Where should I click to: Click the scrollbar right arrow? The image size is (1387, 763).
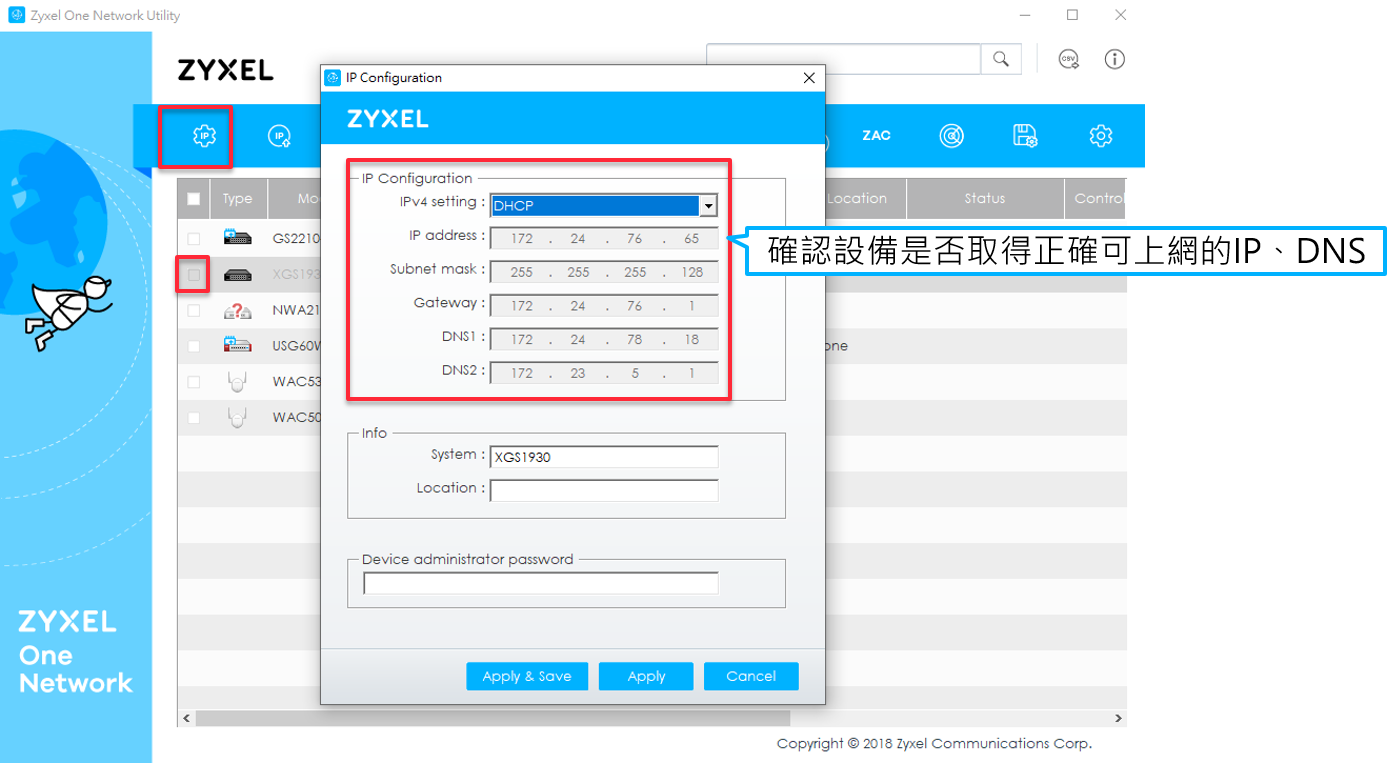tap(1118, 718)
